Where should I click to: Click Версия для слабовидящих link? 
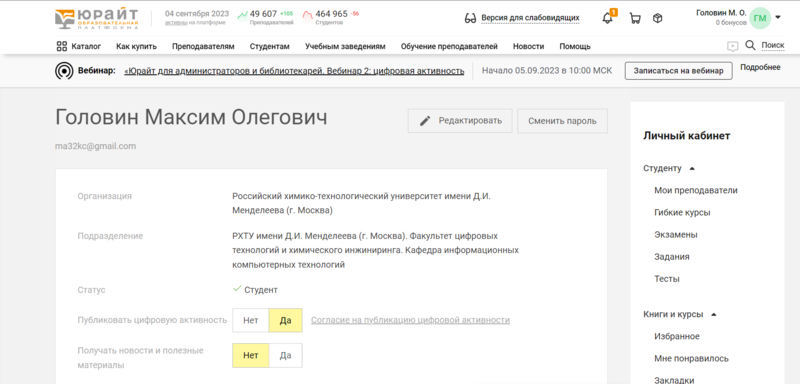point(531,18)
